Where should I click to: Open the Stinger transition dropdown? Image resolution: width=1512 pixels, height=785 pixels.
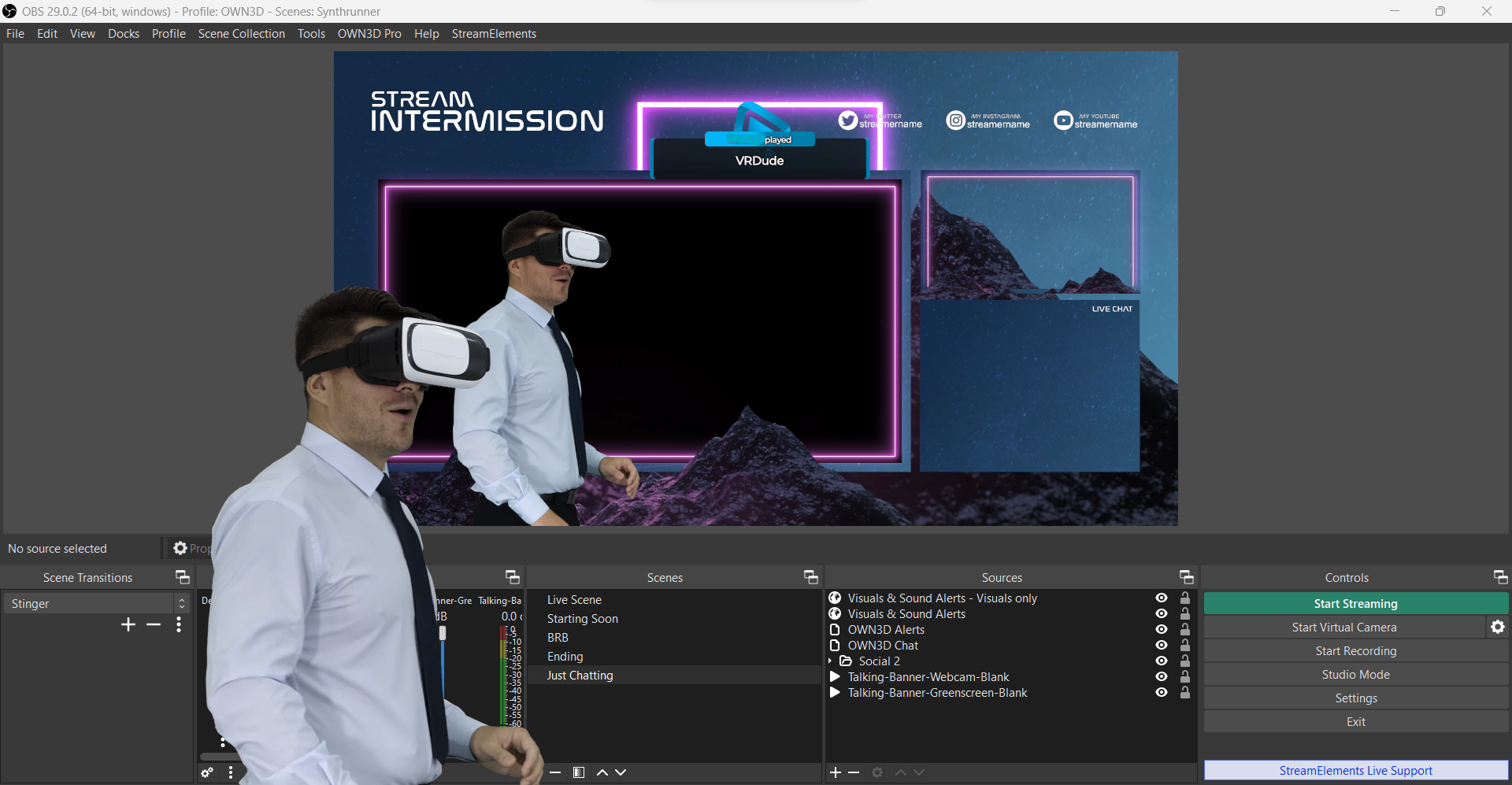coord(96,603)
